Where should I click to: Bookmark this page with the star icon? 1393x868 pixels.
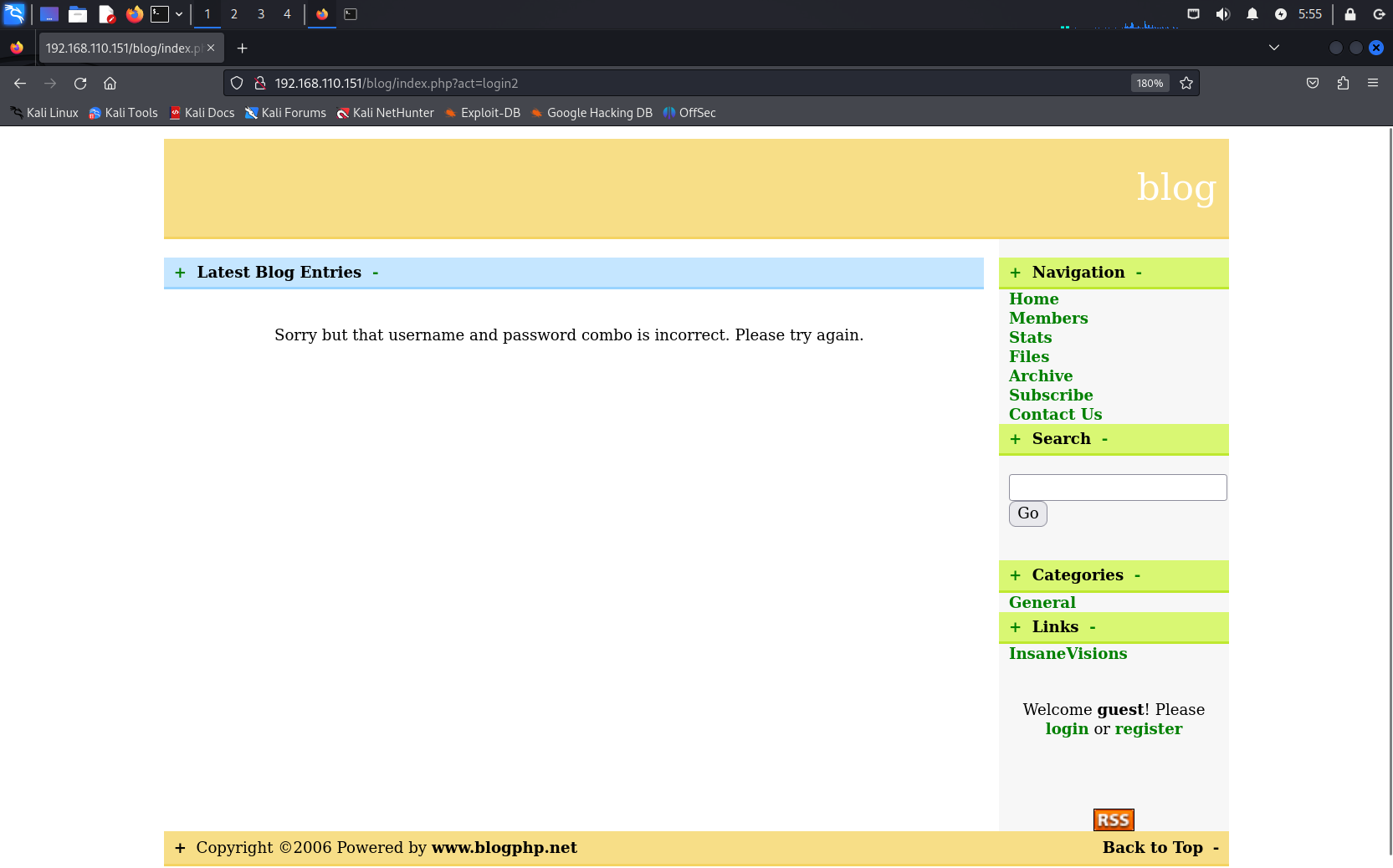click(1186, 84)
